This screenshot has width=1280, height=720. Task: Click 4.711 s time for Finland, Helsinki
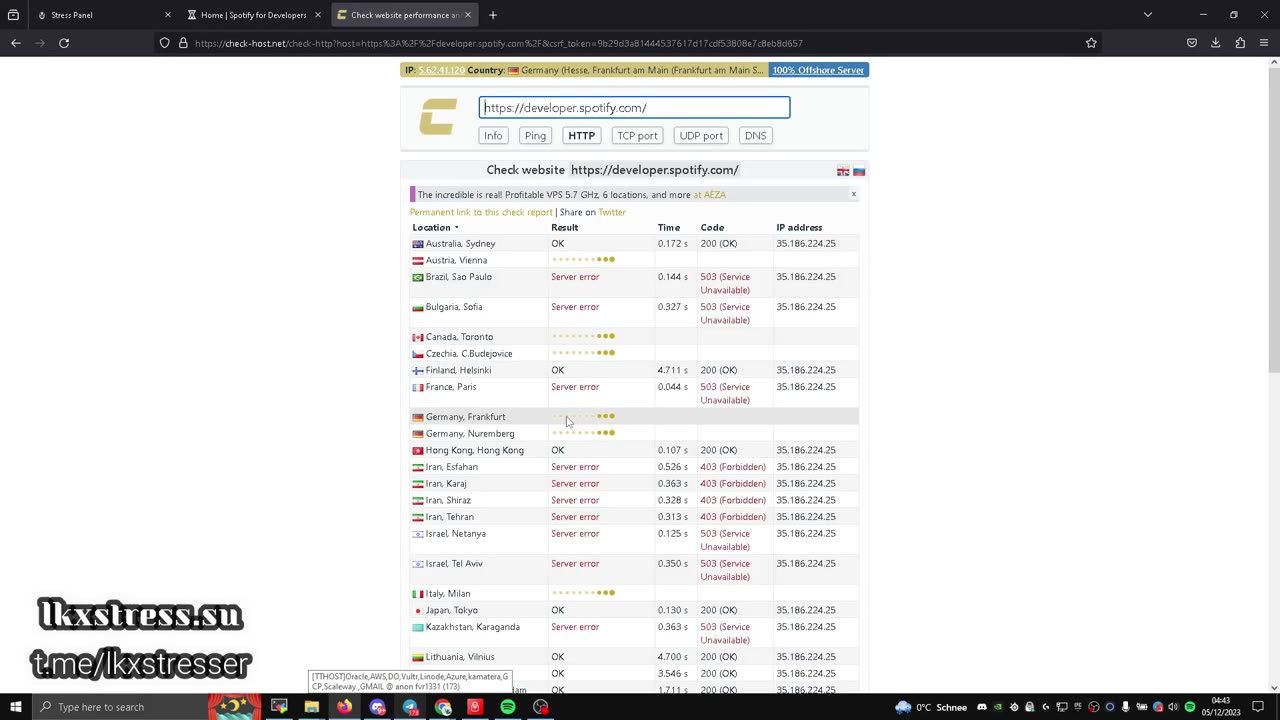click(671, 370)
